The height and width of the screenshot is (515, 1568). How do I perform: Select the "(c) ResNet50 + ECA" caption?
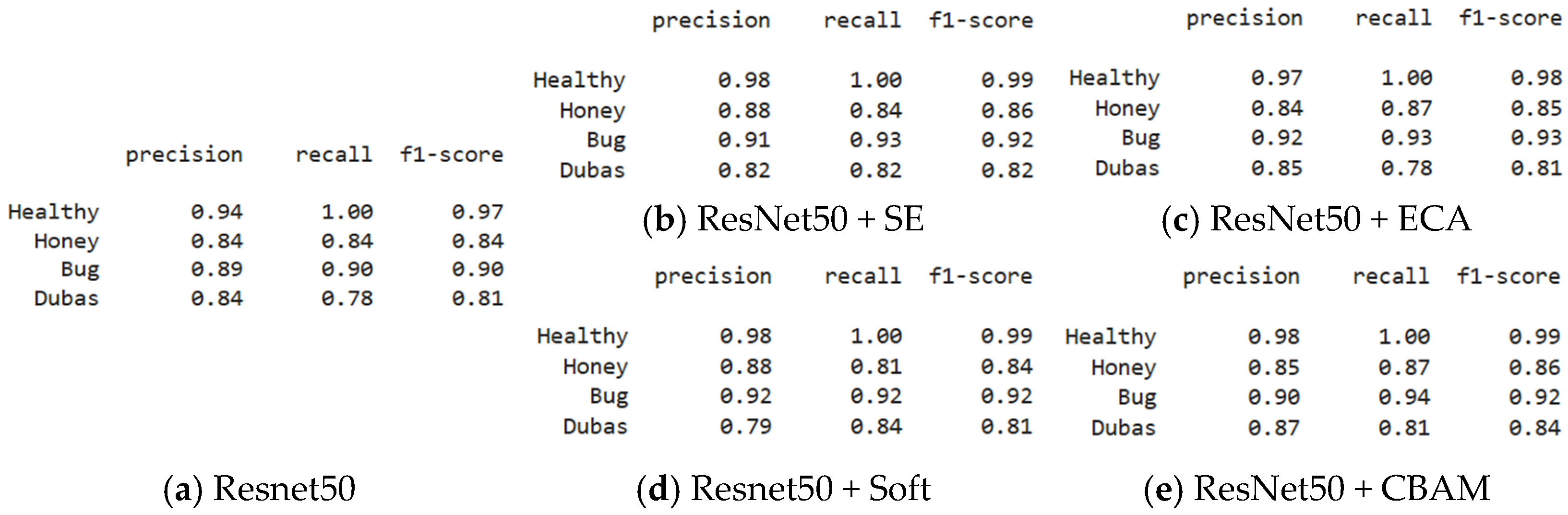[x=1316, y=218]
